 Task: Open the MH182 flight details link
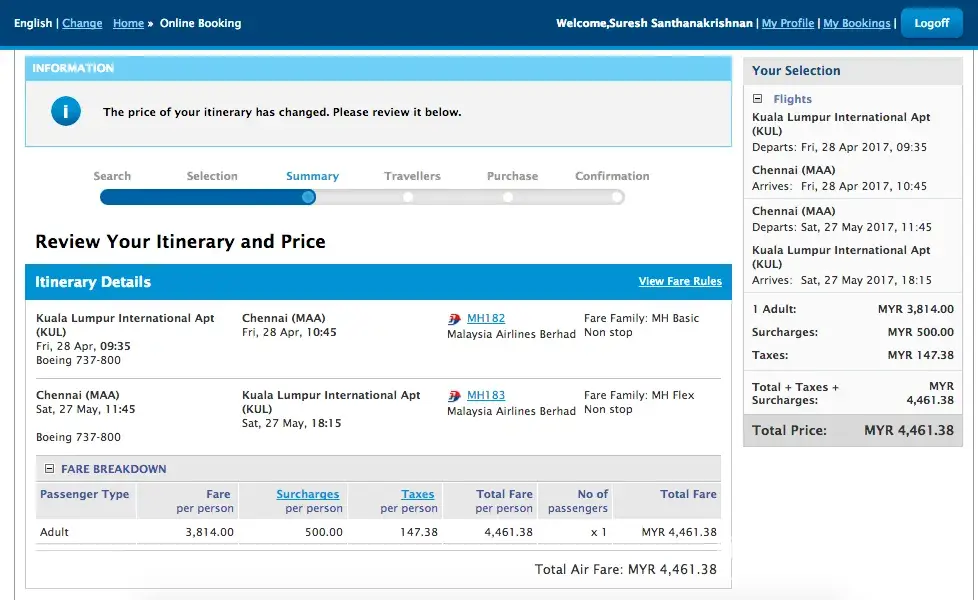coord(486,319)
